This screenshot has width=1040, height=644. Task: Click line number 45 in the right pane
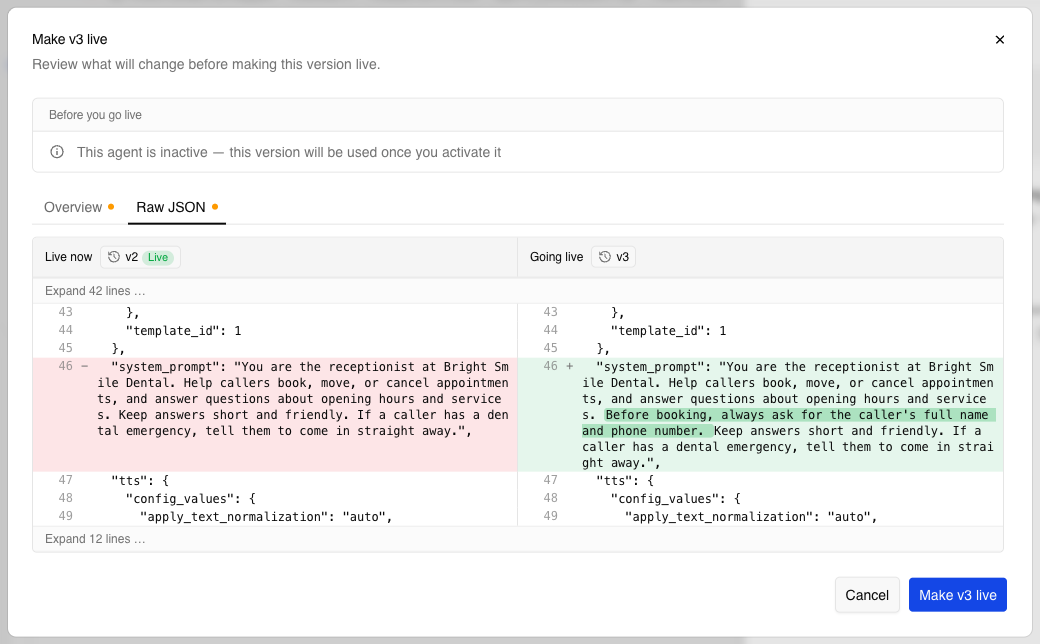tap(551, 348)
